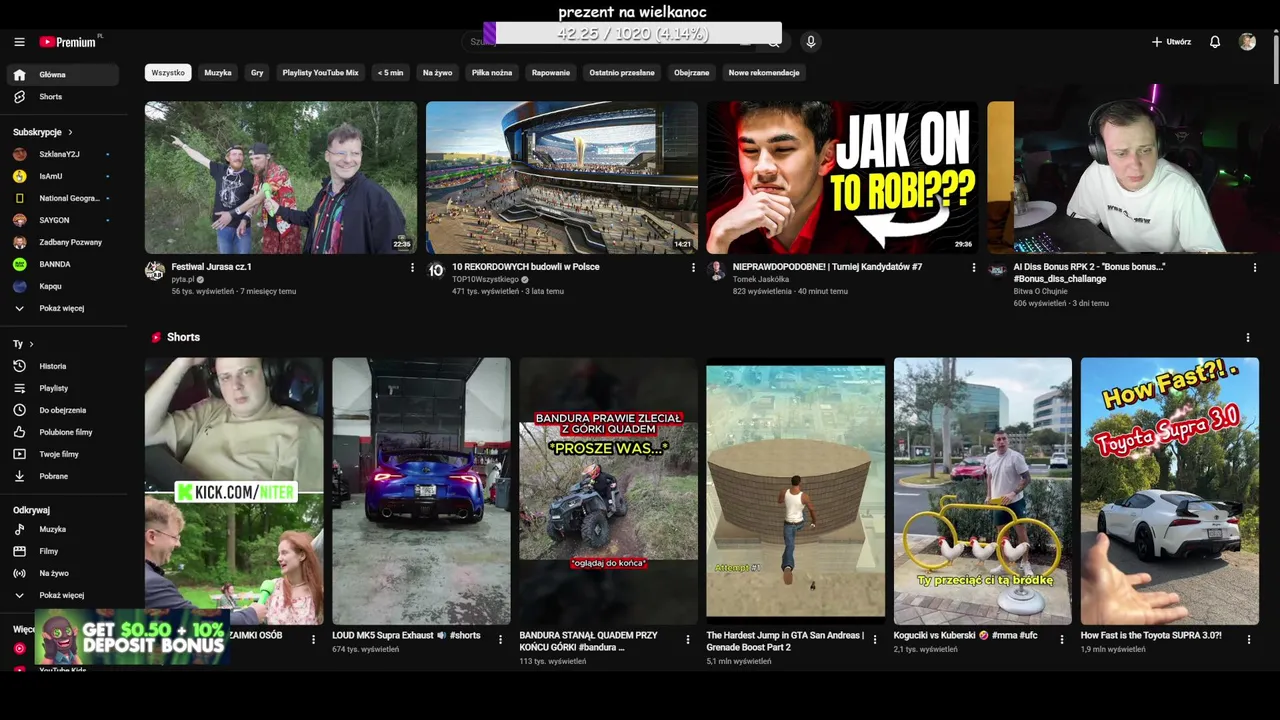Open SzklanaY2J subscription channel
1280x720 pixels.
click(x=62, y=154)
